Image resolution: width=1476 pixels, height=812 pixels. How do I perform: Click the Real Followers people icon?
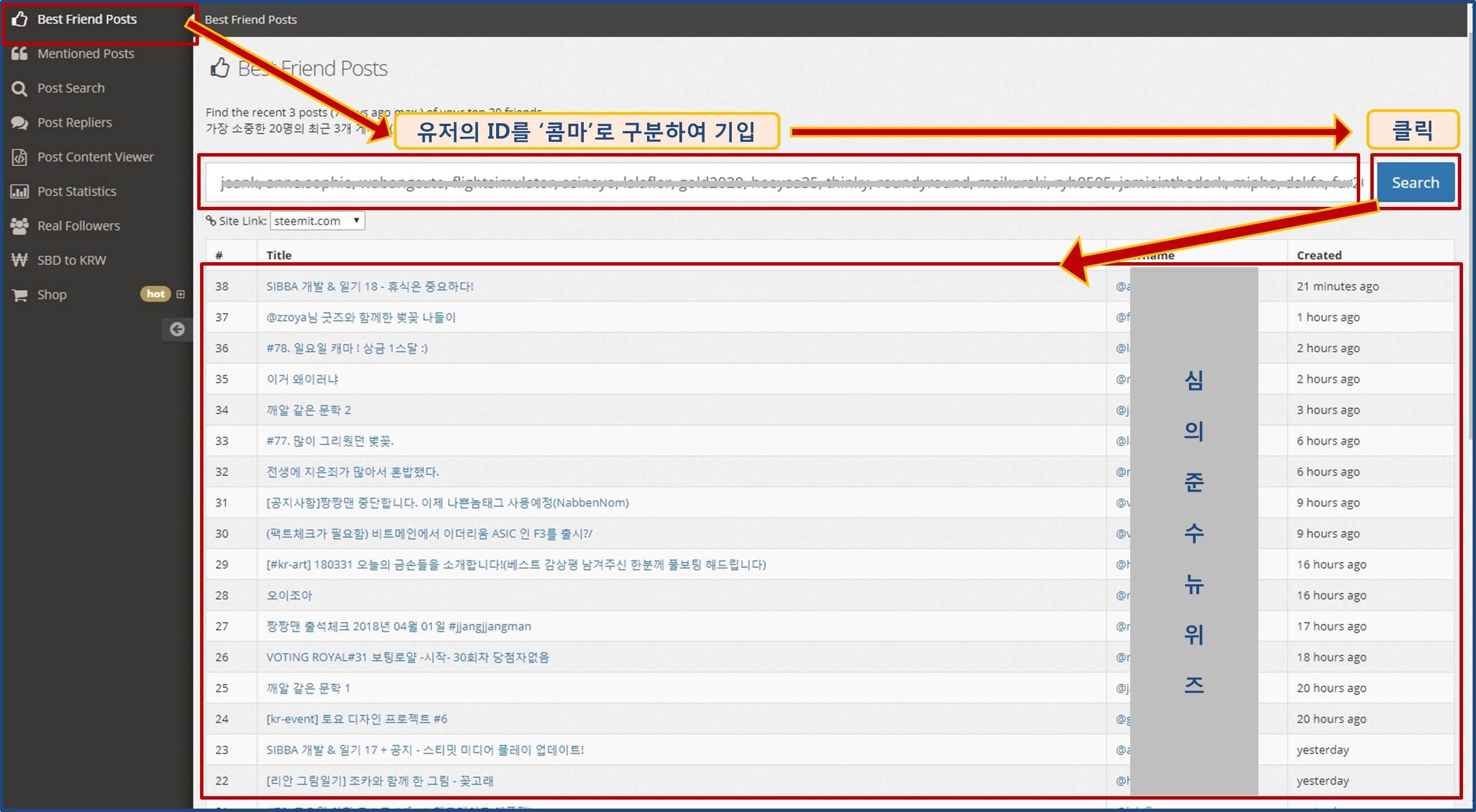pyautogui.click(x=19, y=226)
